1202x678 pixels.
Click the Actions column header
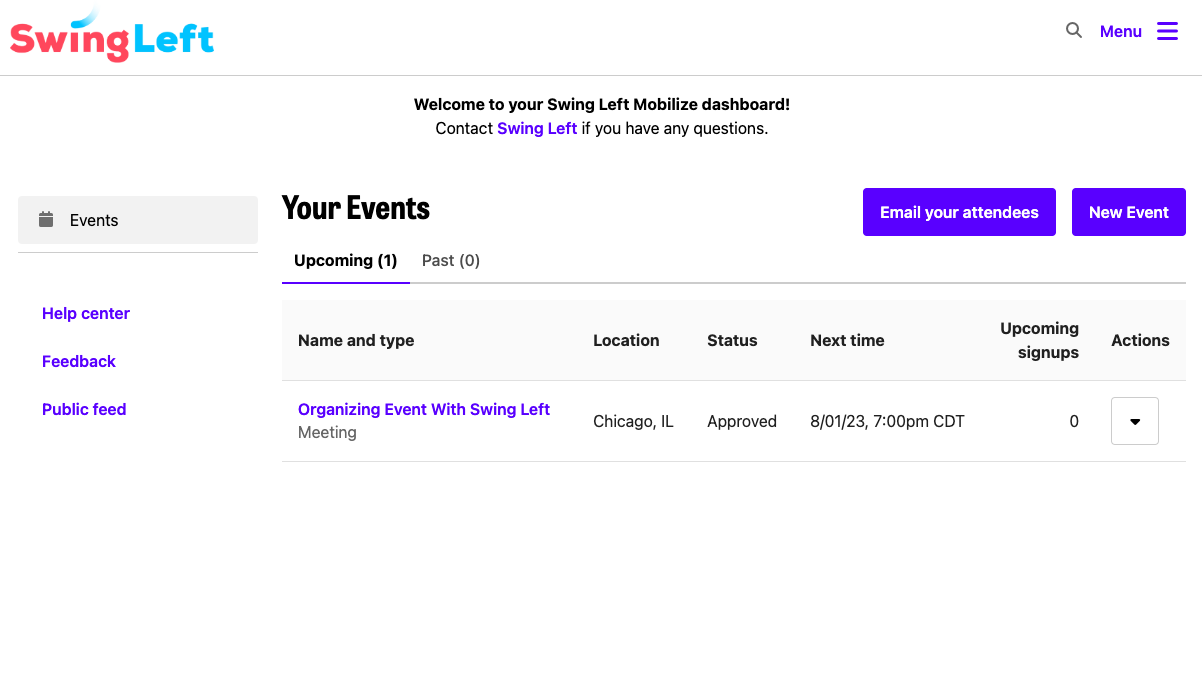[1140, 340]
